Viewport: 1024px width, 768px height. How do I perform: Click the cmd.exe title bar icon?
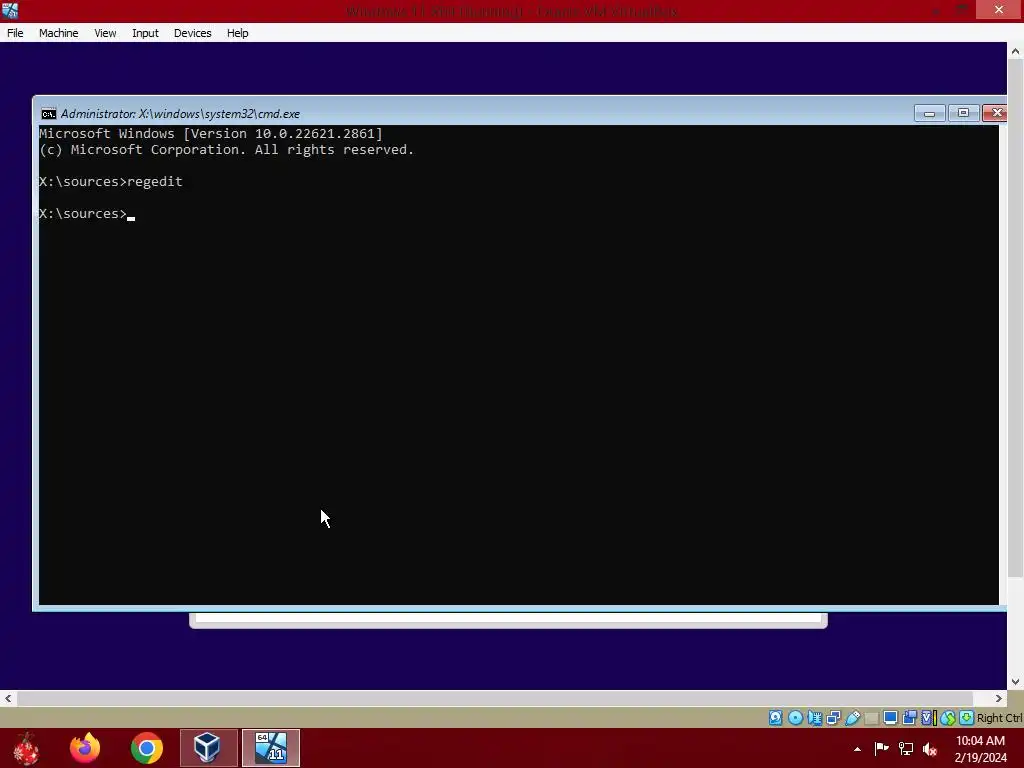[48, 114]
